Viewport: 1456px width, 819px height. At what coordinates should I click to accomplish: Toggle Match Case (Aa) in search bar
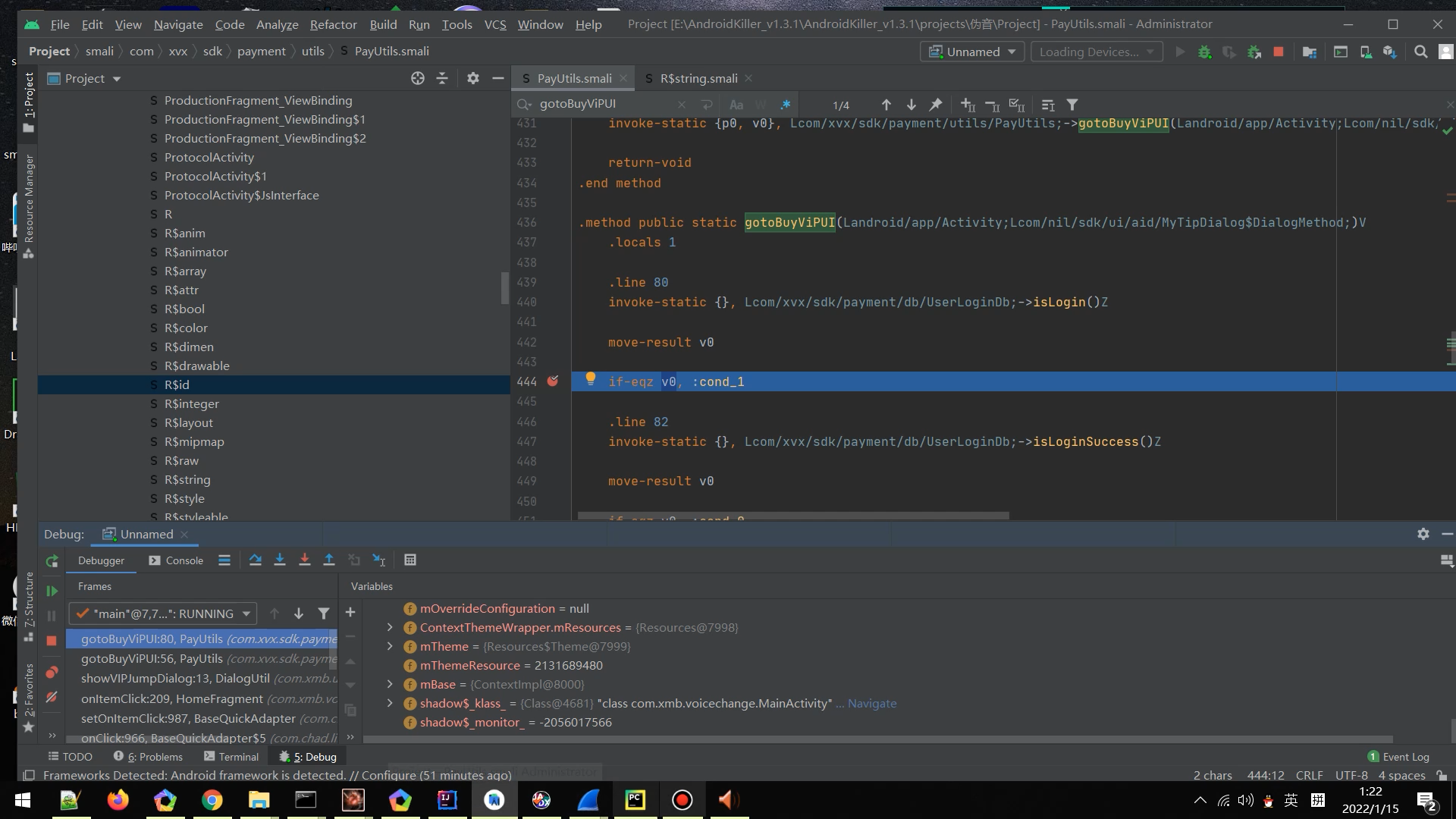click(736, 105)
